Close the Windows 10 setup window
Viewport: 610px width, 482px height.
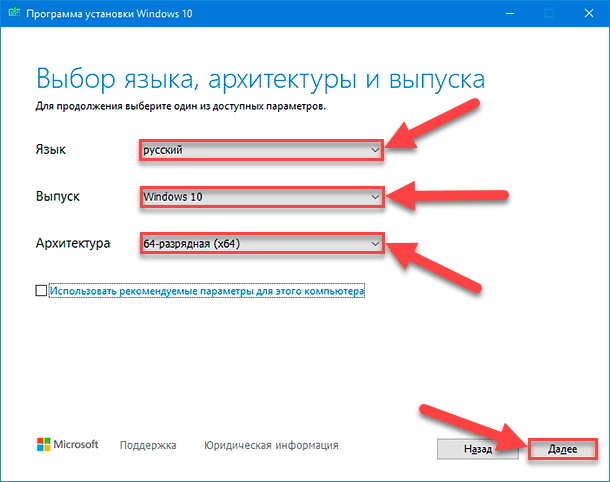tap(589, 14)
